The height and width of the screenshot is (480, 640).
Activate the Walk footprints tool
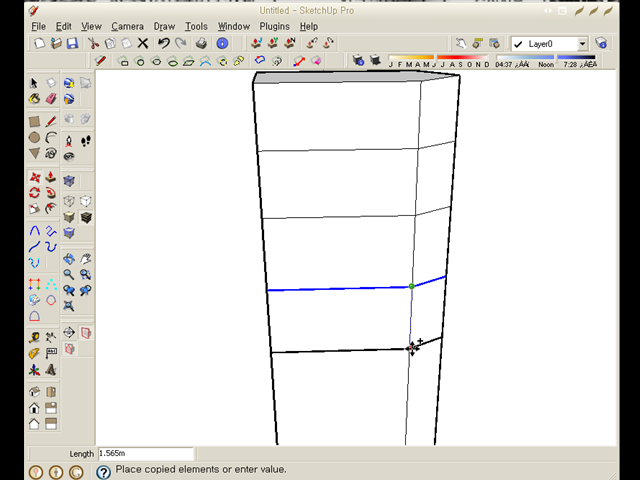coord(85,141)
